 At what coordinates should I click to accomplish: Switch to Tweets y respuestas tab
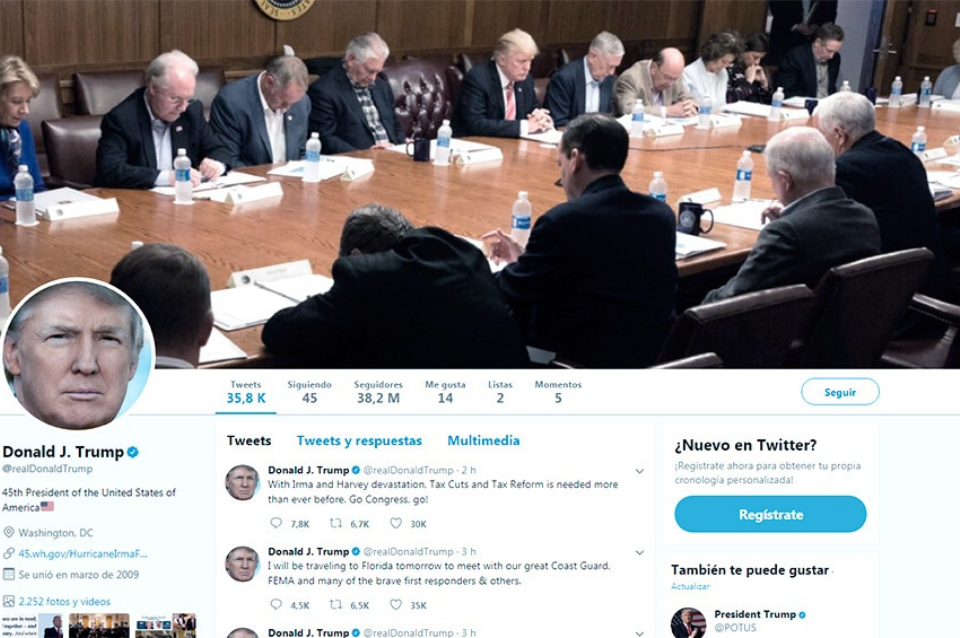coord(359,441)
